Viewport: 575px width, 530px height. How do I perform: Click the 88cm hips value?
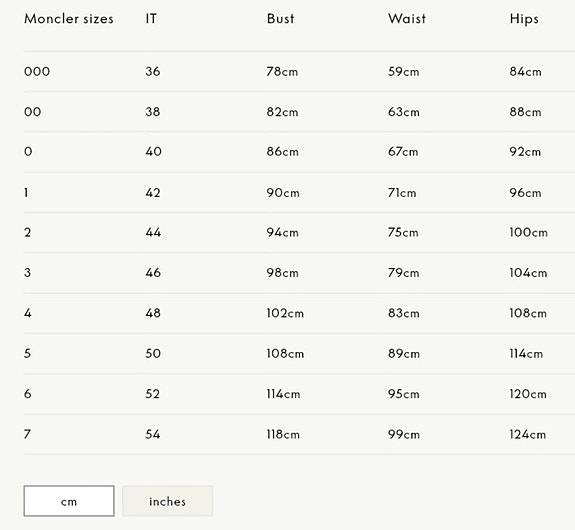point(525,112)
